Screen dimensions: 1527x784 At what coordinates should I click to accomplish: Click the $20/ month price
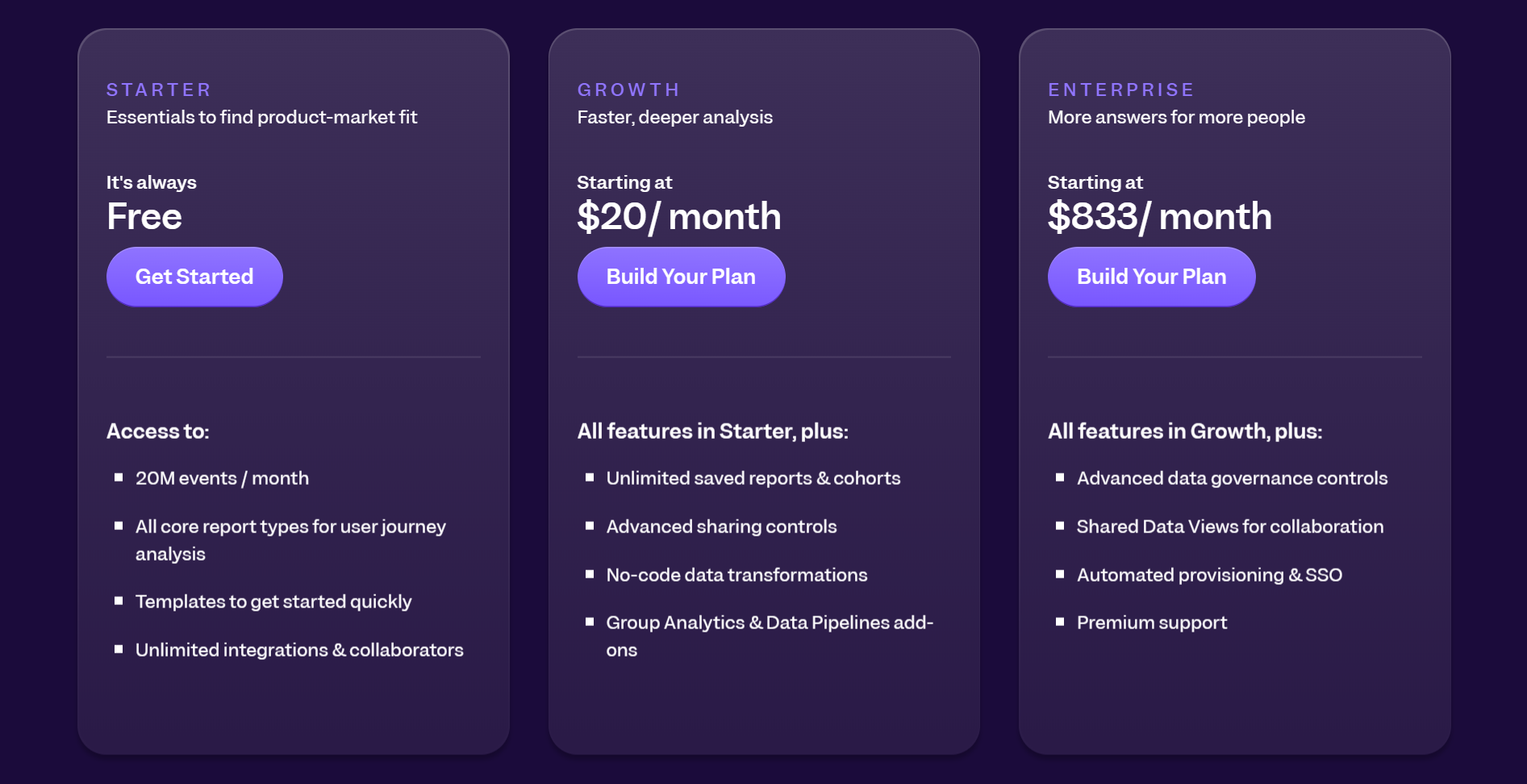tap(678, 216)
